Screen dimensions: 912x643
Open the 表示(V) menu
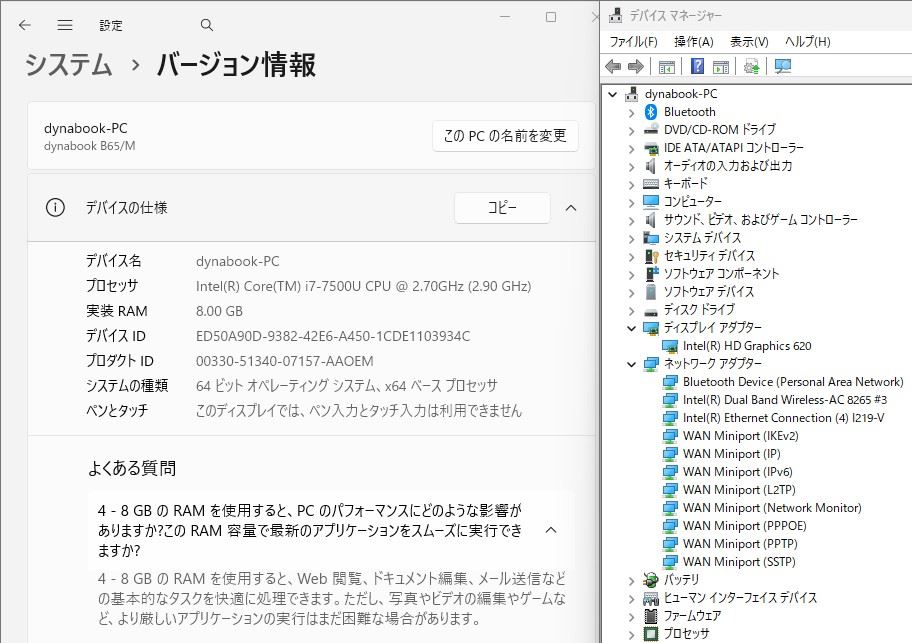(748, 42)
